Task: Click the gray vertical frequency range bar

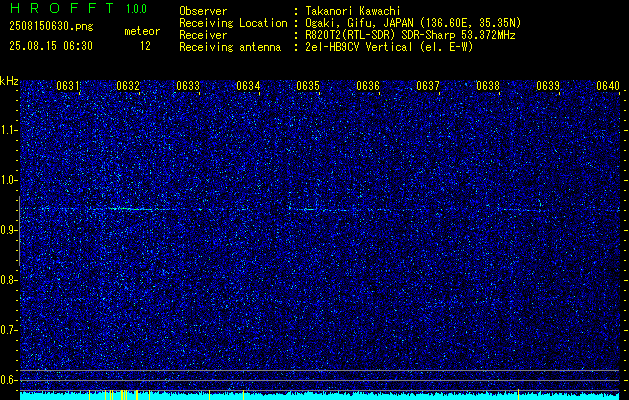Action: coord(19,231)
